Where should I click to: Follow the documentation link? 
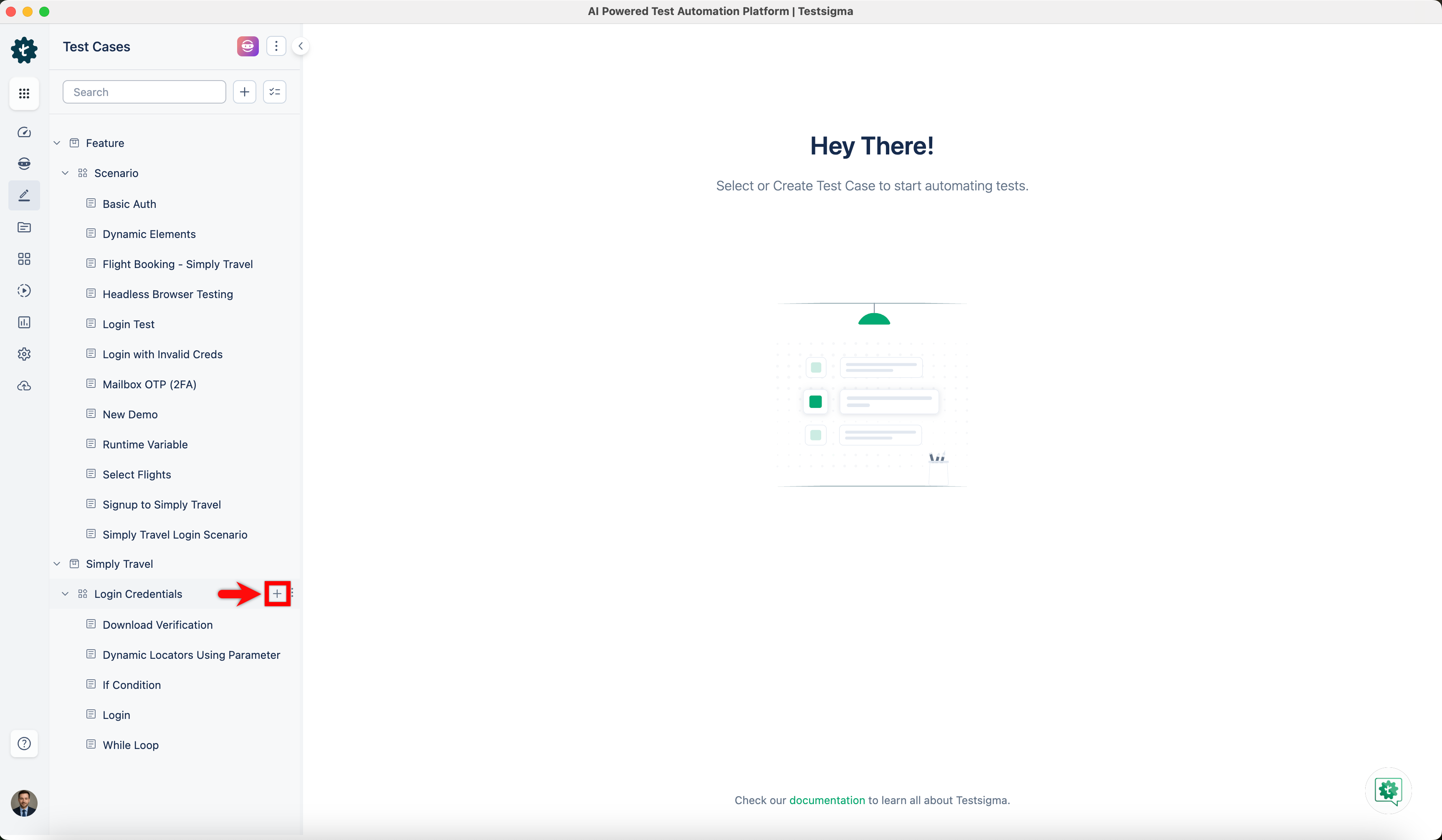[x=827, y=800]
